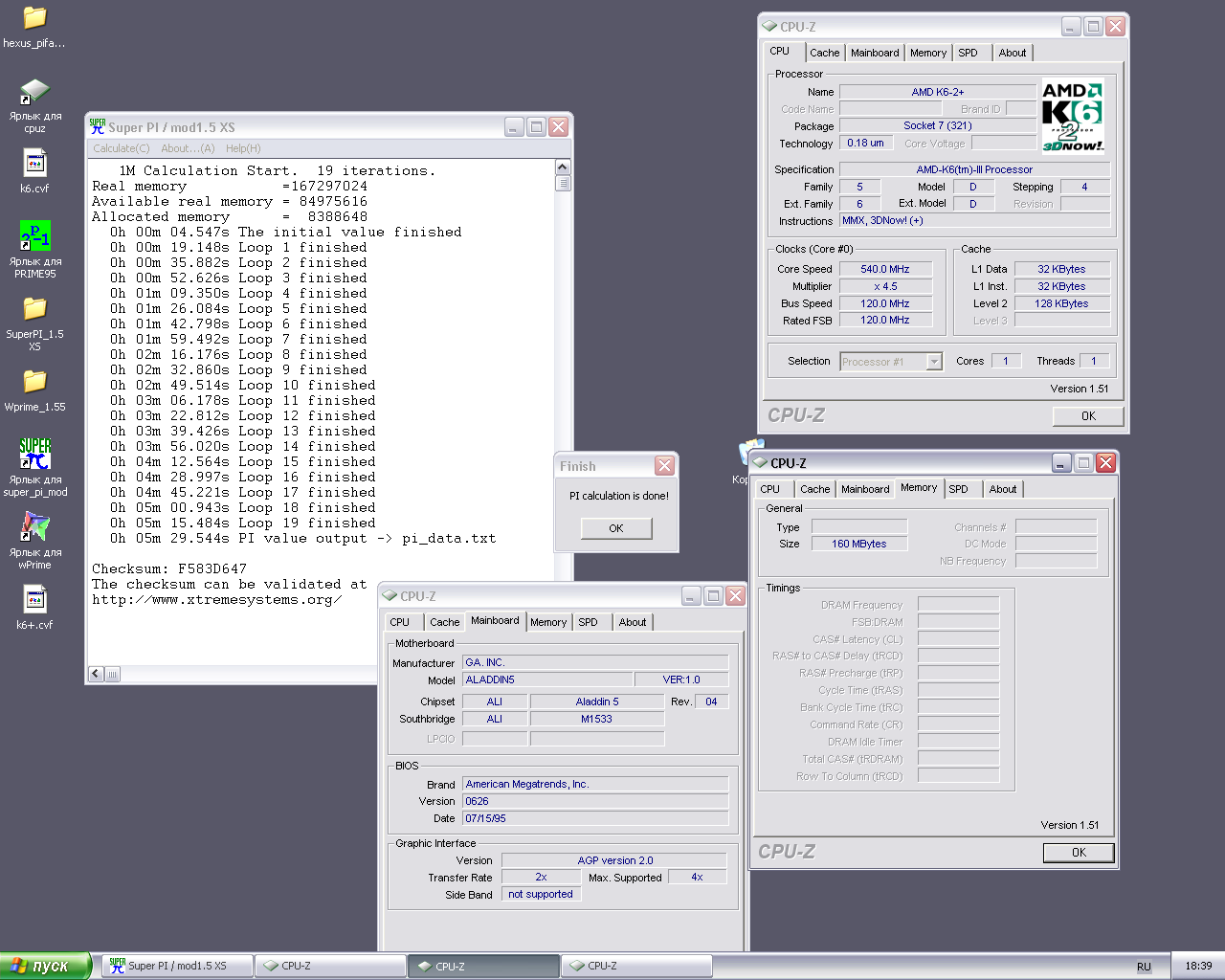Click Super PI vertical scrollbar up arrow
The image size is (1225, 980).
coord(563,167)
